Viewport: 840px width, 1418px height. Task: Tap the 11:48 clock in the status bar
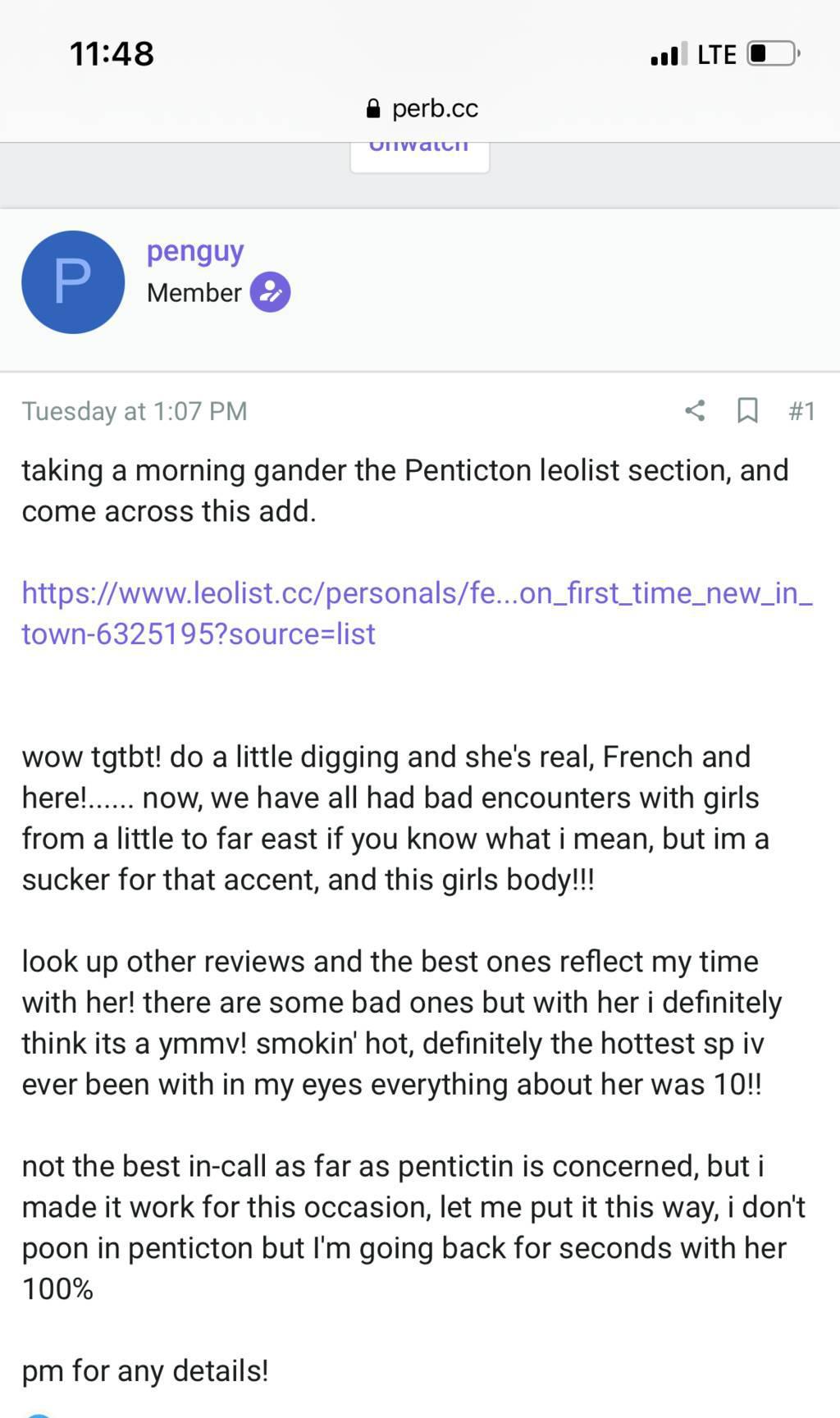[112, 54]
